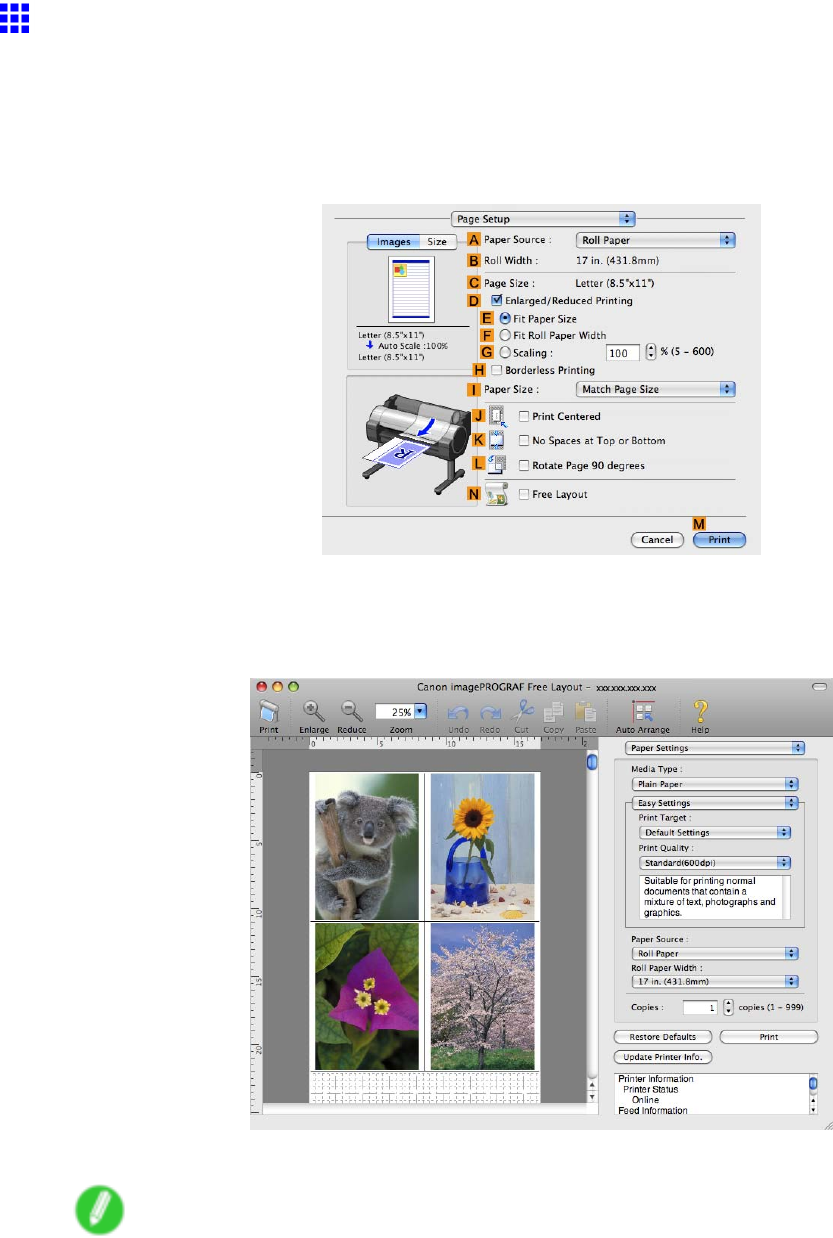Click the Undo arrow icon
The width and height of the screenshot is (833, 1238).
[x=460, y=712]
